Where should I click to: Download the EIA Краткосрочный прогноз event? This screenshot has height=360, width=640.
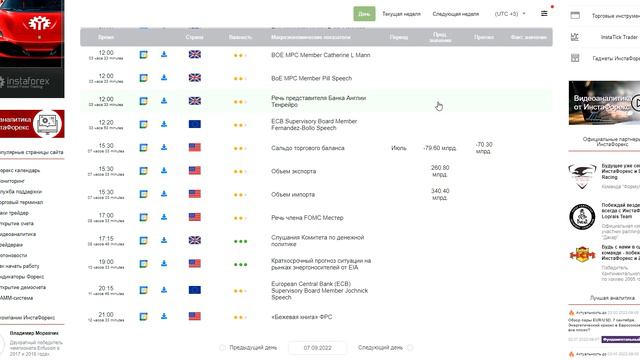tap(164, 264)
